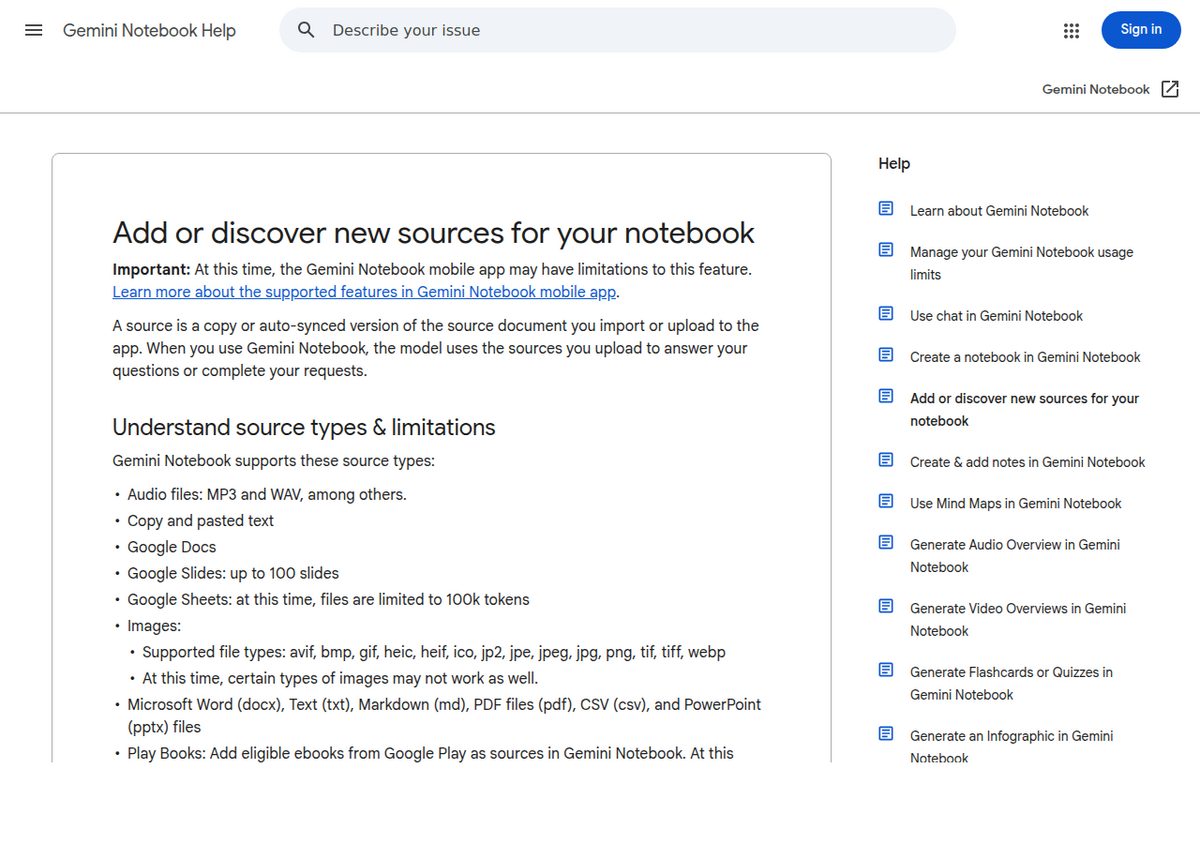
Task: Open Generate Audio Overview article
Action: tap(1015, 555)
